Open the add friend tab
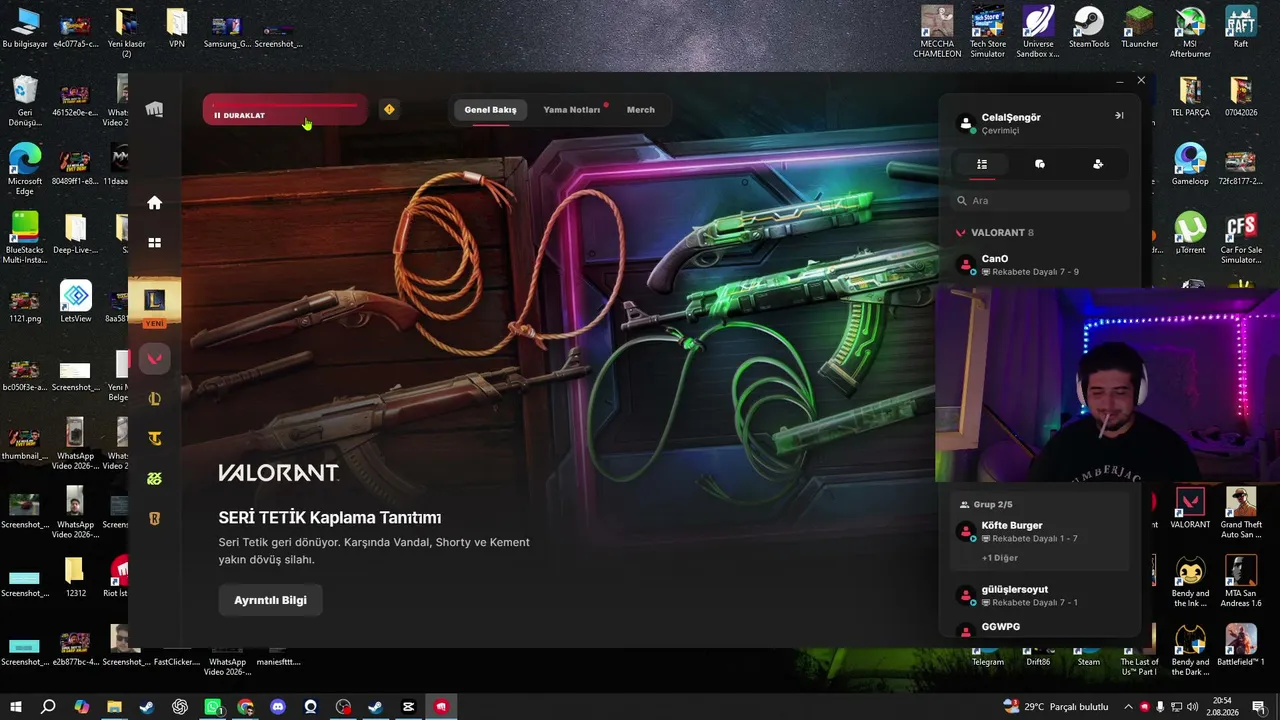This screenshot has width=1280, height=720. [x=1098, y=164]
